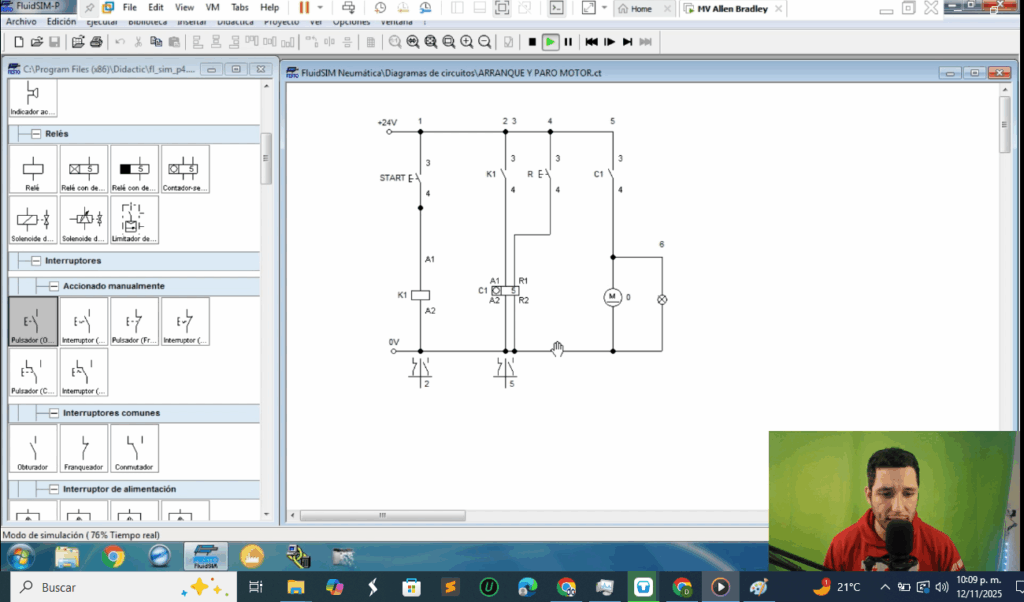
Task: Click the Print icon in the toolbar
Action: point(96,42)
